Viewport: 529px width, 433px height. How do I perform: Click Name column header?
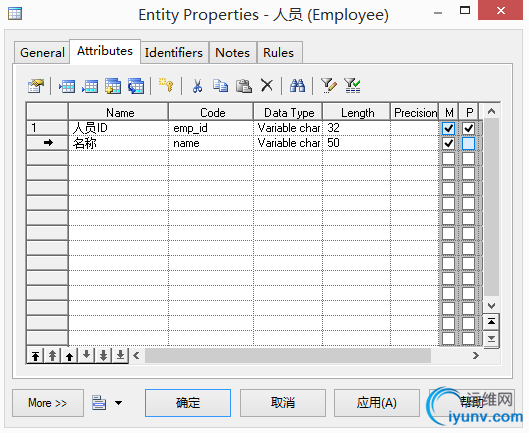click(x=118, y=112)
